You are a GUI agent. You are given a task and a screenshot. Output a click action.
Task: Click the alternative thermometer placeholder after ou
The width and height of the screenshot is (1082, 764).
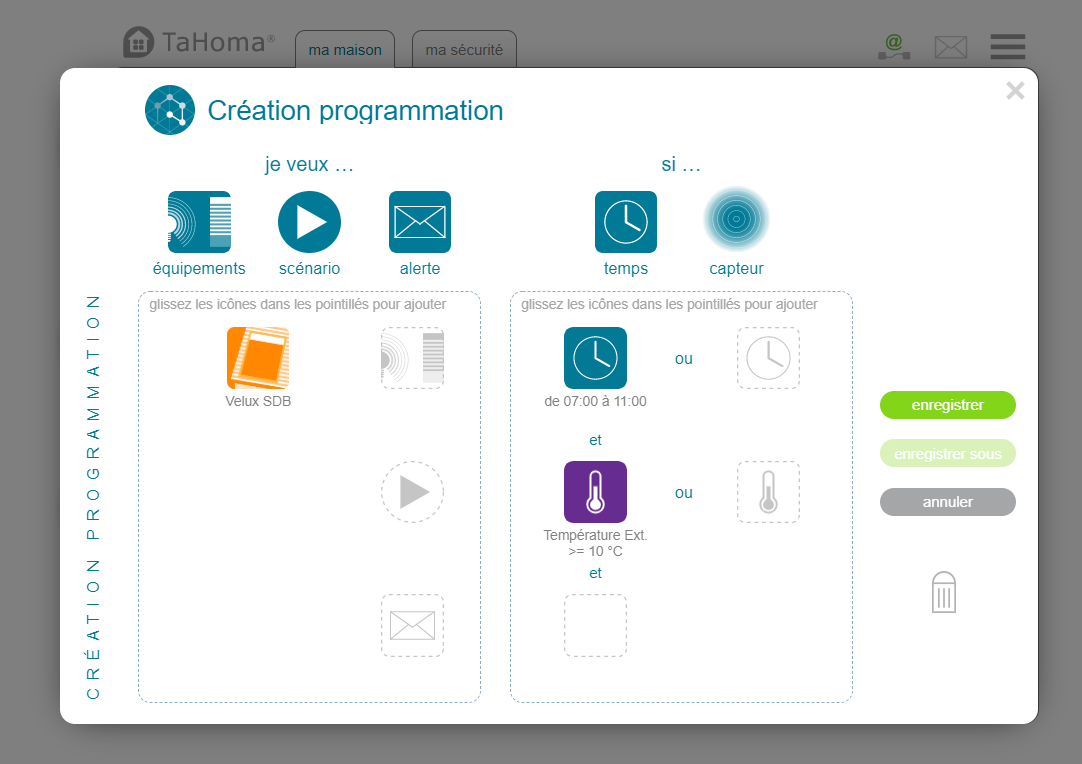768,492
